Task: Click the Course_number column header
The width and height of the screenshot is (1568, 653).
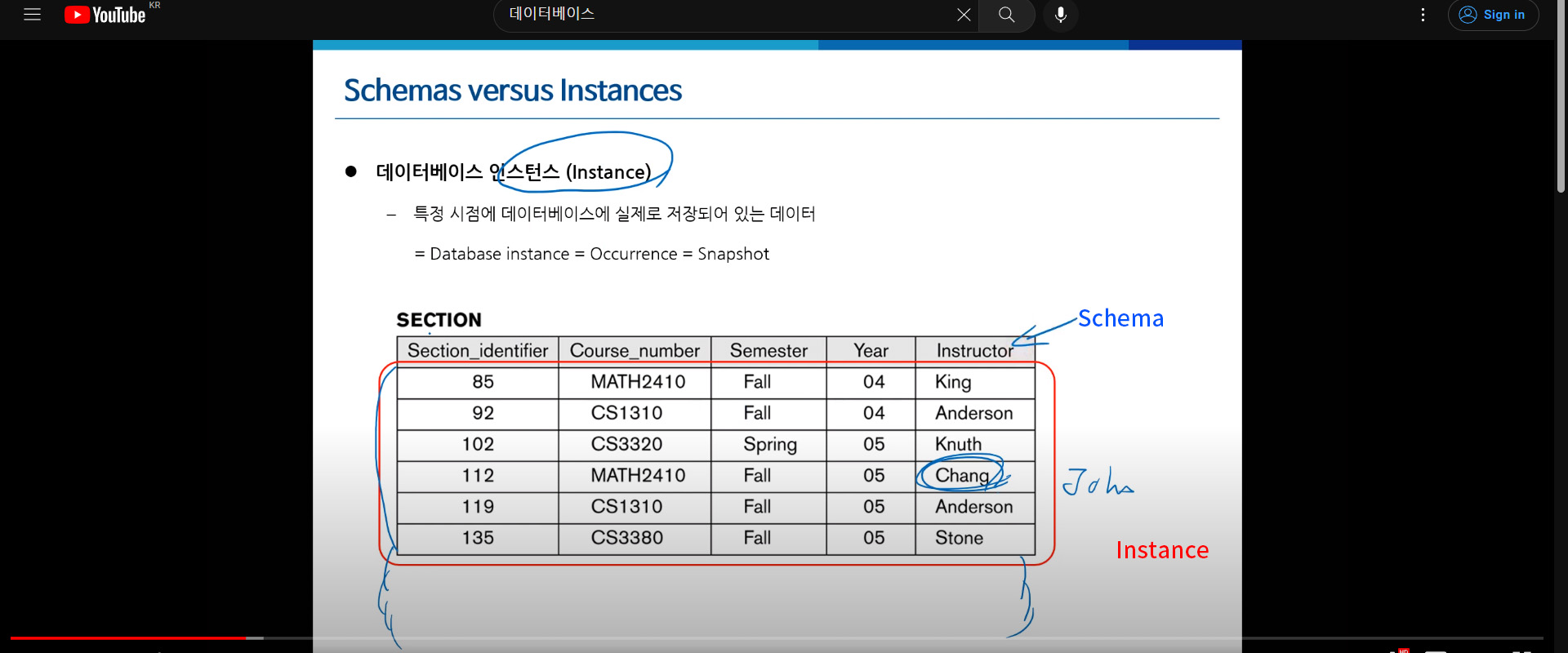Action: (635, 351)
